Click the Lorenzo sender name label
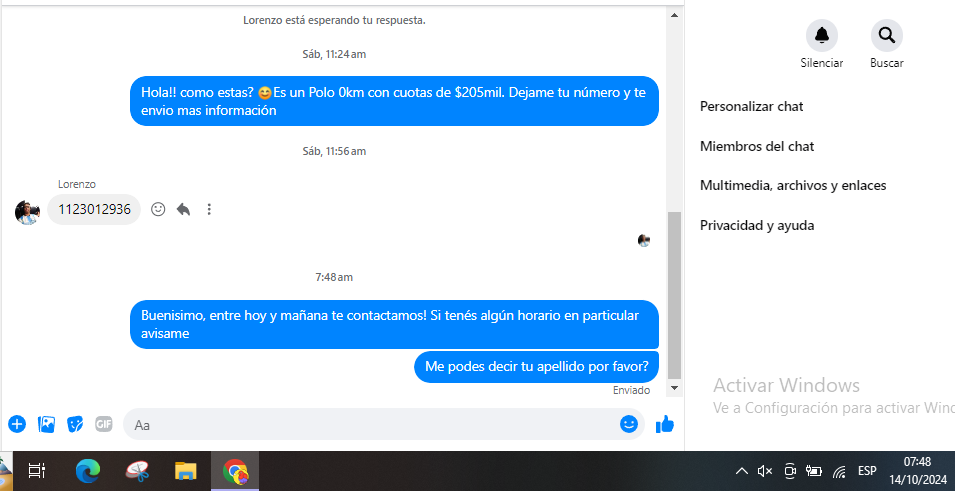This screenshot has height=491, width=955. (77, 184)
